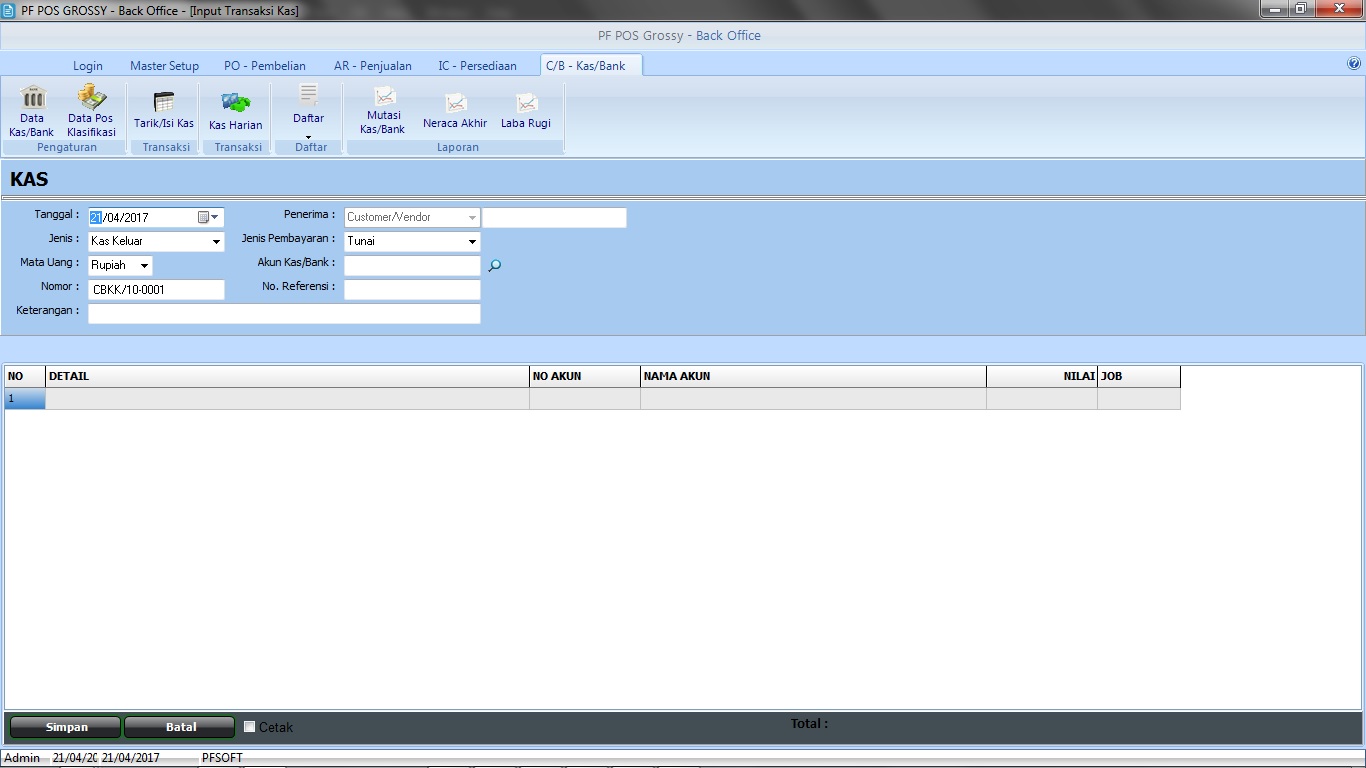Open Data Pos Klasifikasi

click(91, 110)
